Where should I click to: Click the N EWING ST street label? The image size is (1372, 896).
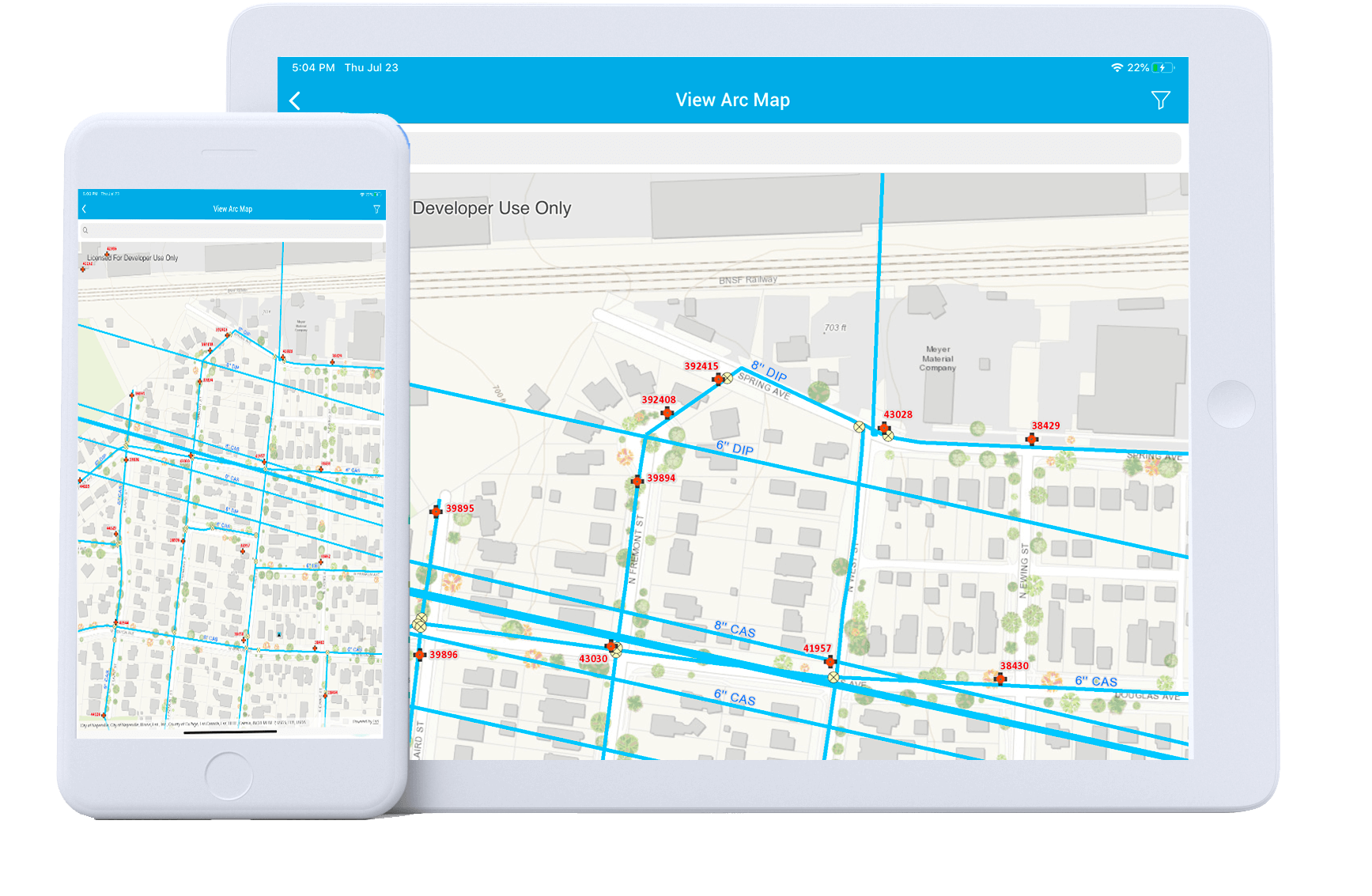1024,571
